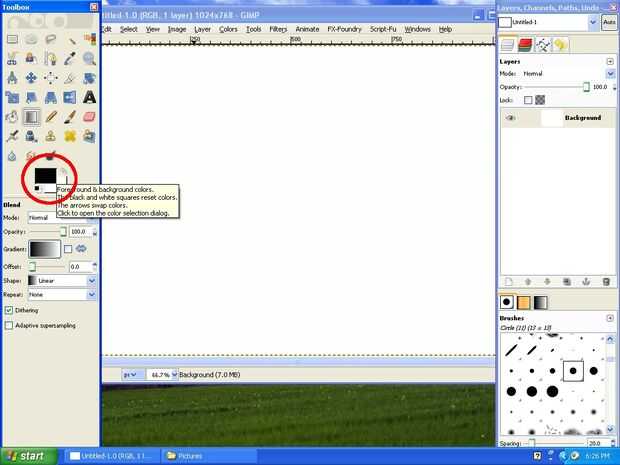Open the Select menu
620x465 pixels.
click(x=129, y=29)
